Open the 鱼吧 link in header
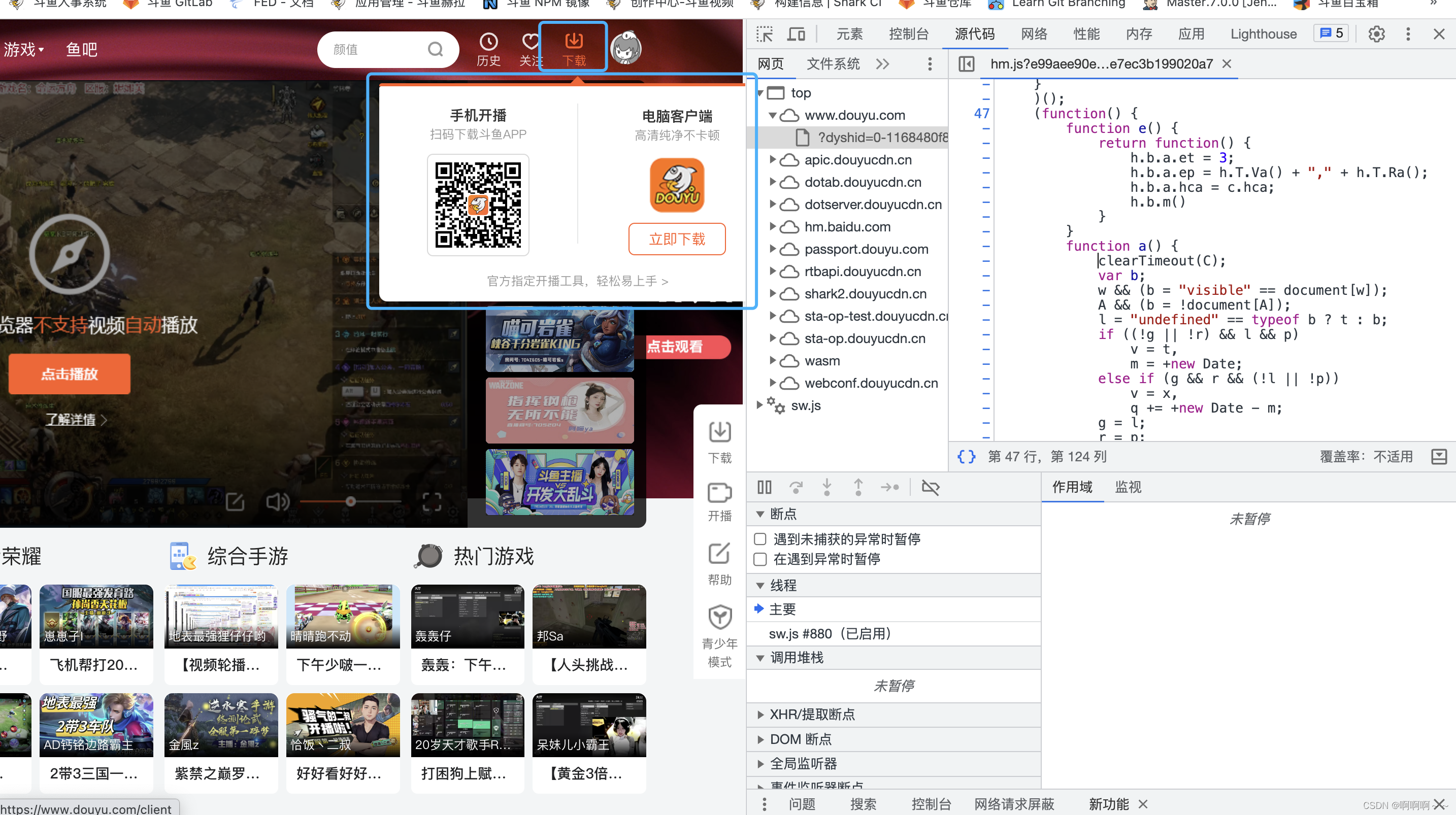The height and width of the screenshot is (815, 1456). pyautogui.click(x=81, y=50)
